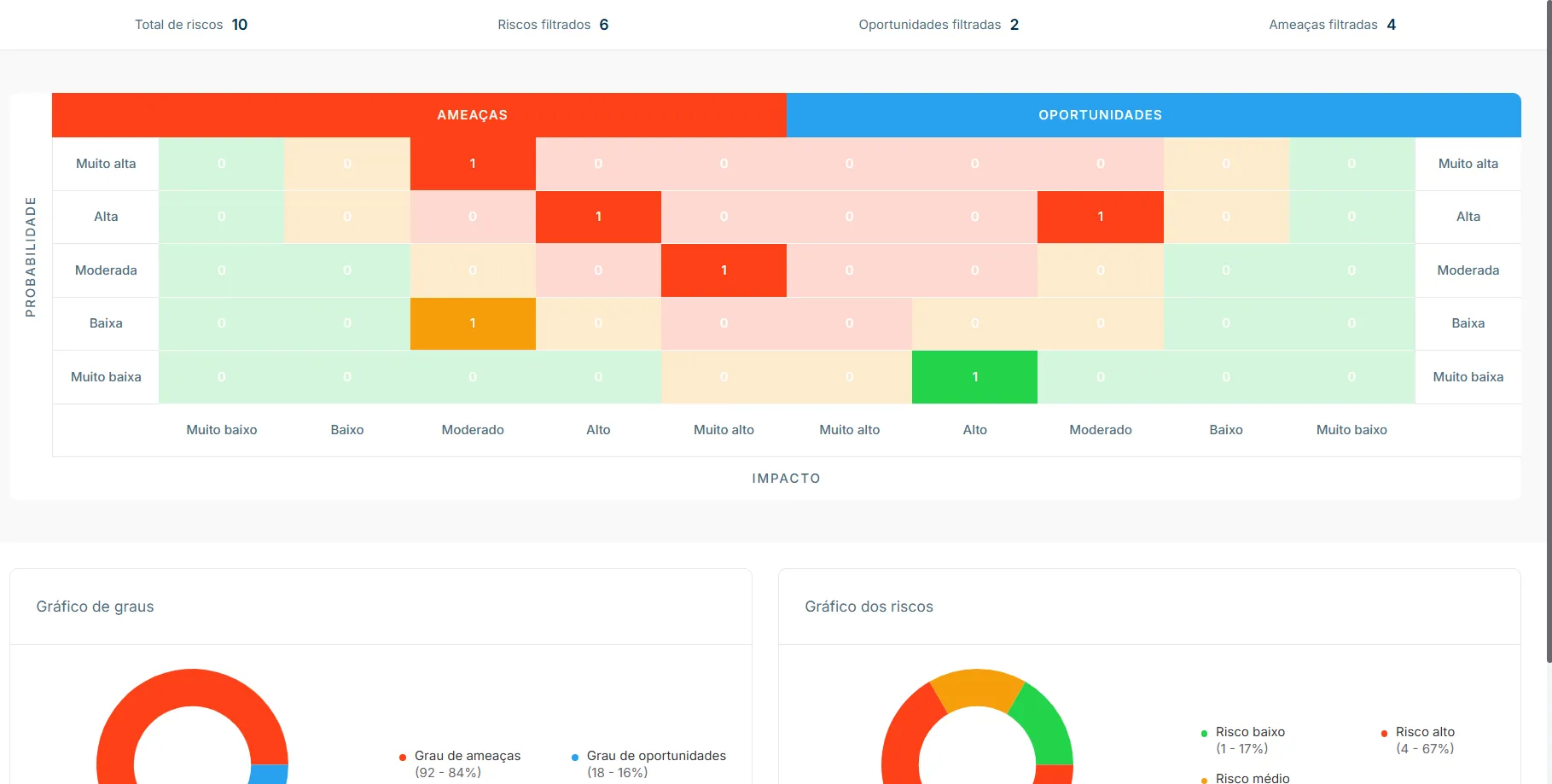Image resolution: width=1552 pixels, height=784 pixels.
Task: Toggle 'Grau de oportunidades' legend entry
Action: point(649,764)
